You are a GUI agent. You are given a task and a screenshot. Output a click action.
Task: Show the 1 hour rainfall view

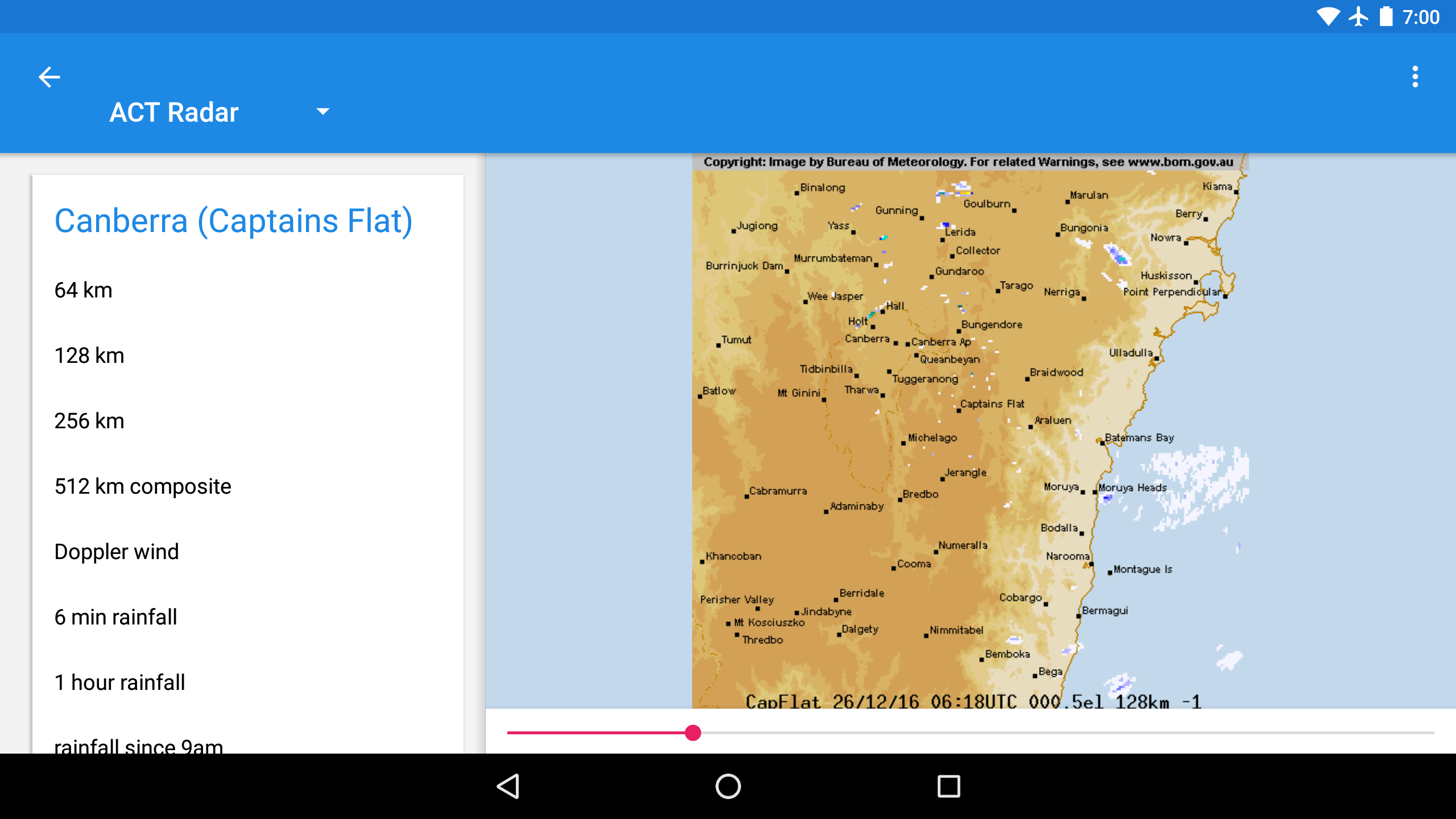coord(120,682)
